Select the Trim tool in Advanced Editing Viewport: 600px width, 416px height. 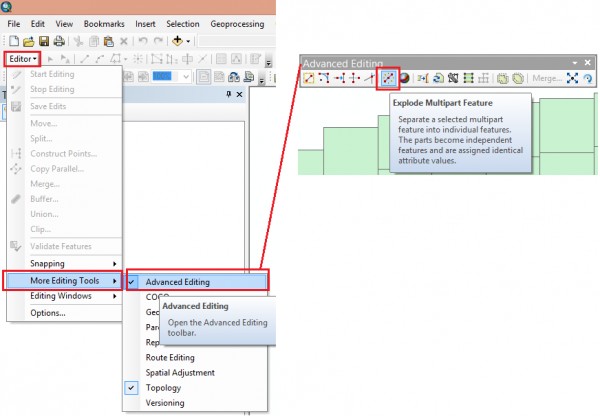pyautogui.click(x=354, y=78)
